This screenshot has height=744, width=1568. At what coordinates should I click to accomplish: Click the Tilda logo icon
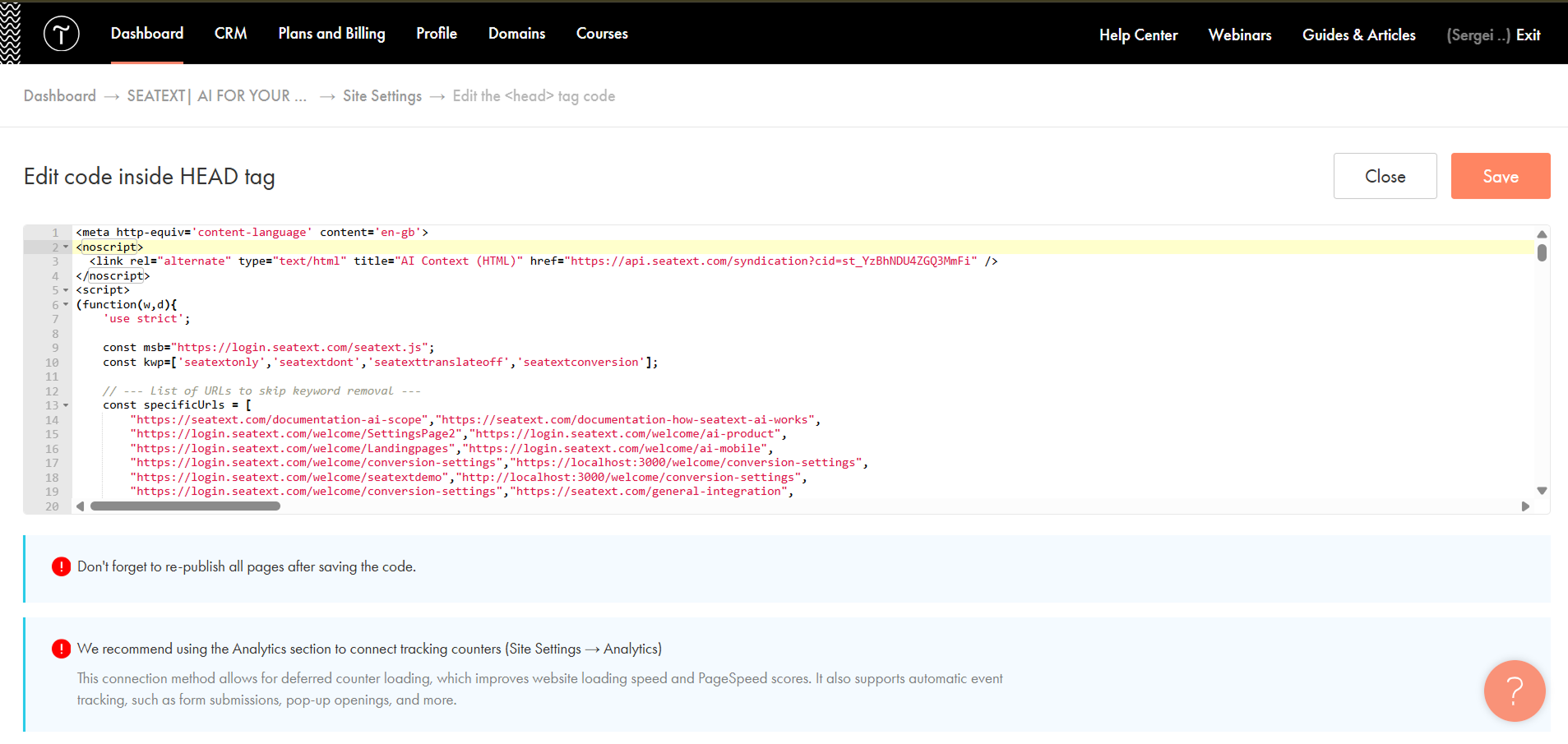62,34
